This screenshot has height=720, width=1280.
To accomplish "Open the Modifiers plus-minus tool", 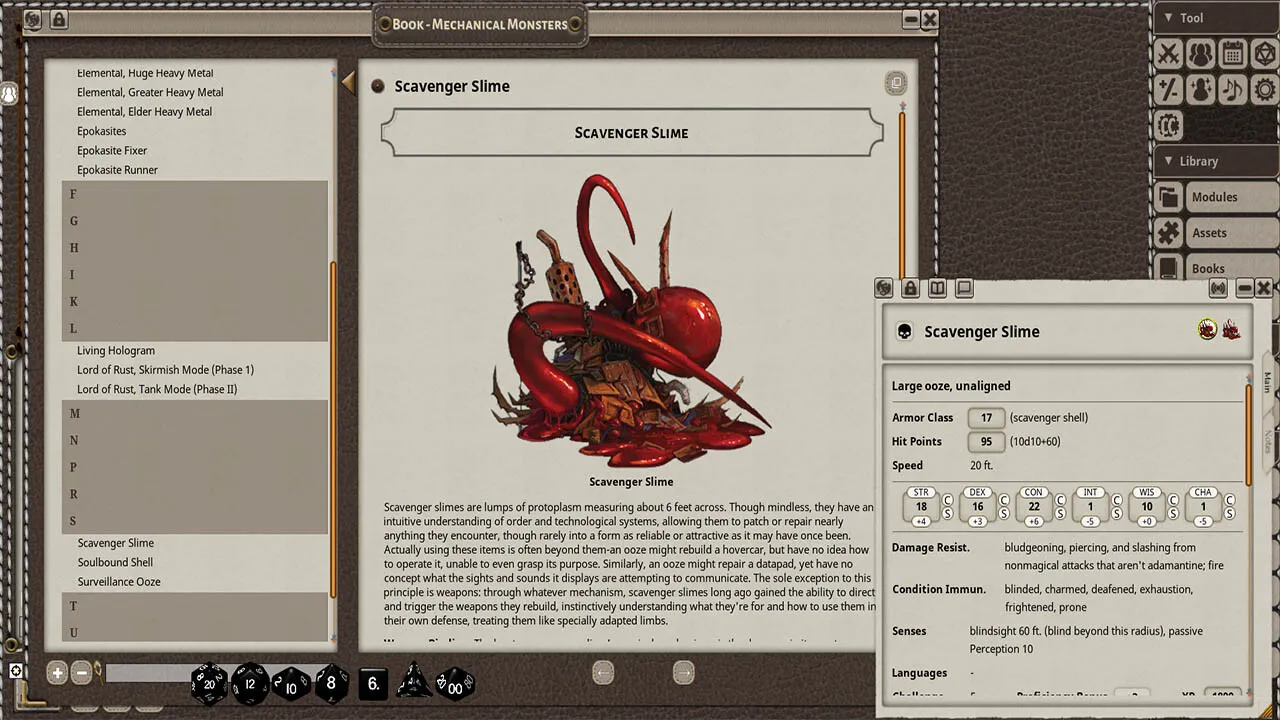I will coord(1168,90).
